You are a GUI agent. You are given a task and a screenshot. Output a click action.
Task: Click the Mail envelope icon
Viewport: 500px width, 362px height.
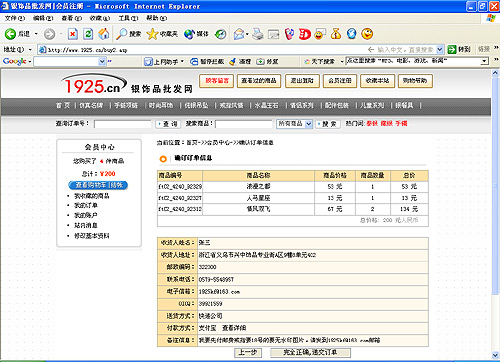click(x=239, y=34)
